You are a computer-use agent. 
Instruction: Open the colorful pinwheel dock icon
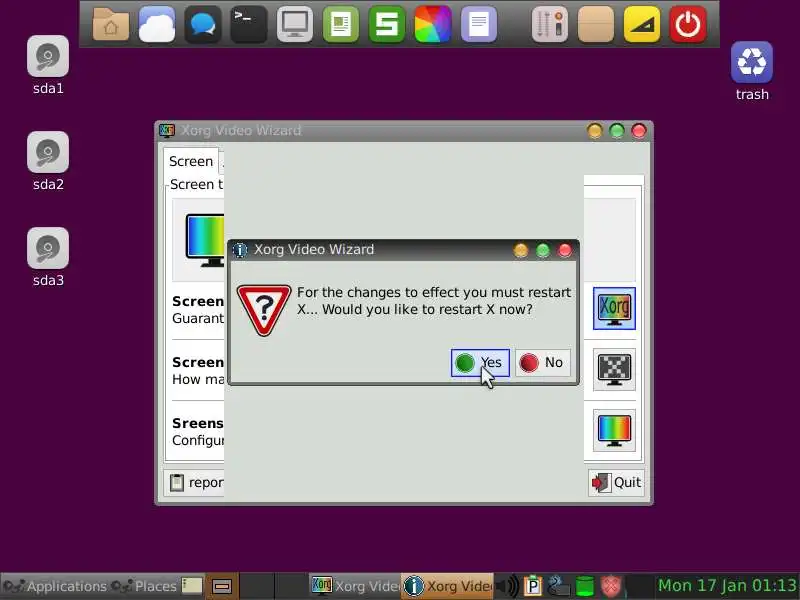[433, 24]
